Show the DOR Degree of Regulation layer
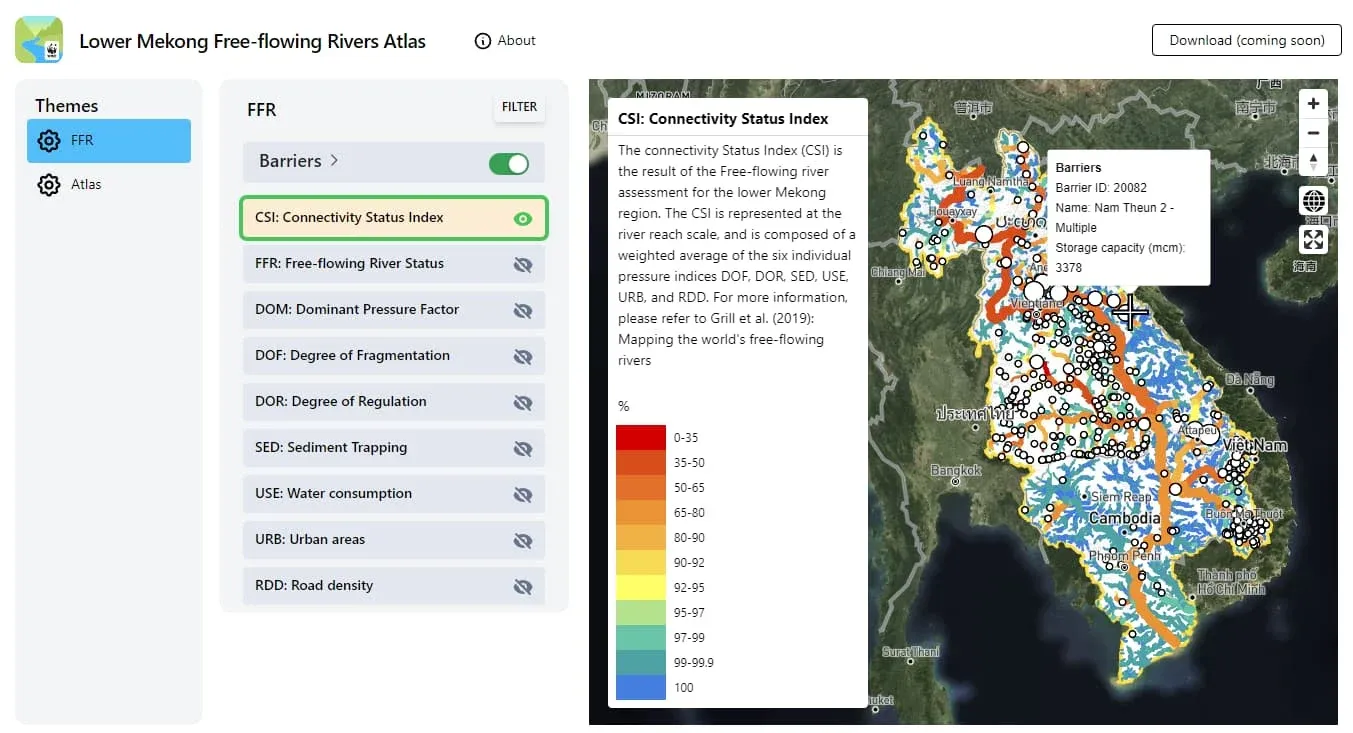The height and width of the screenshot is (733, 1353). coord(522,402)
